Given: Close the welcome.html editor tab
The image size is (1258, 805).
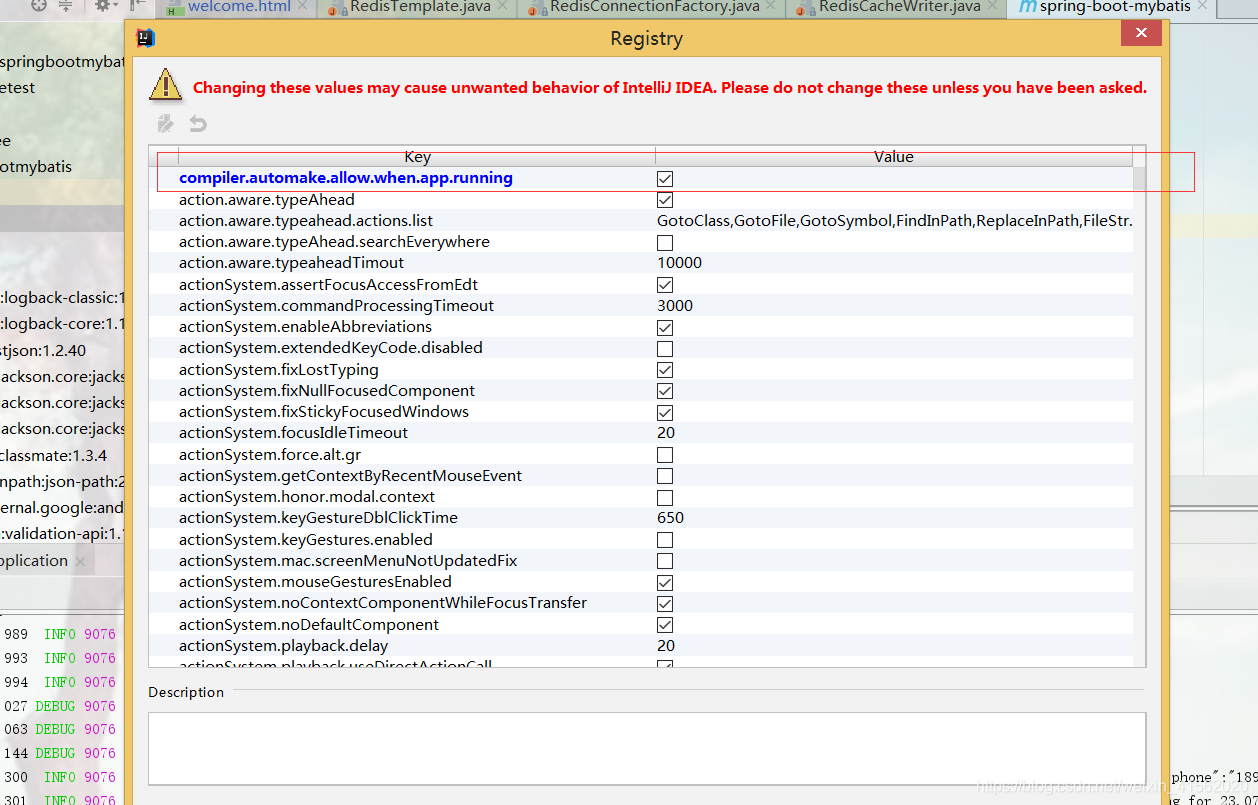Looking at the screenshot, I should 304,7.
